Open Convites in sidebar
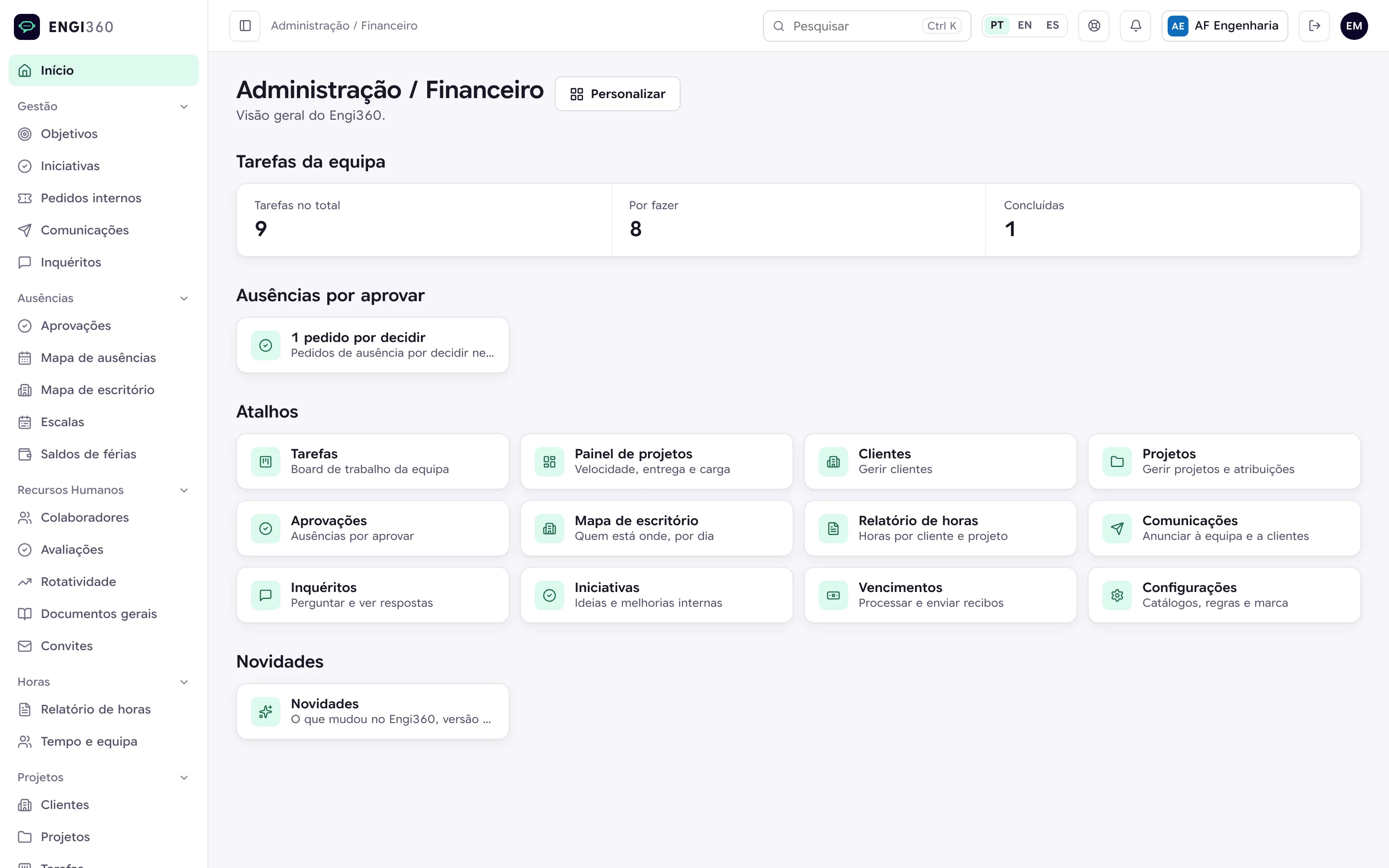1389x868 pixels. point(104,646)
